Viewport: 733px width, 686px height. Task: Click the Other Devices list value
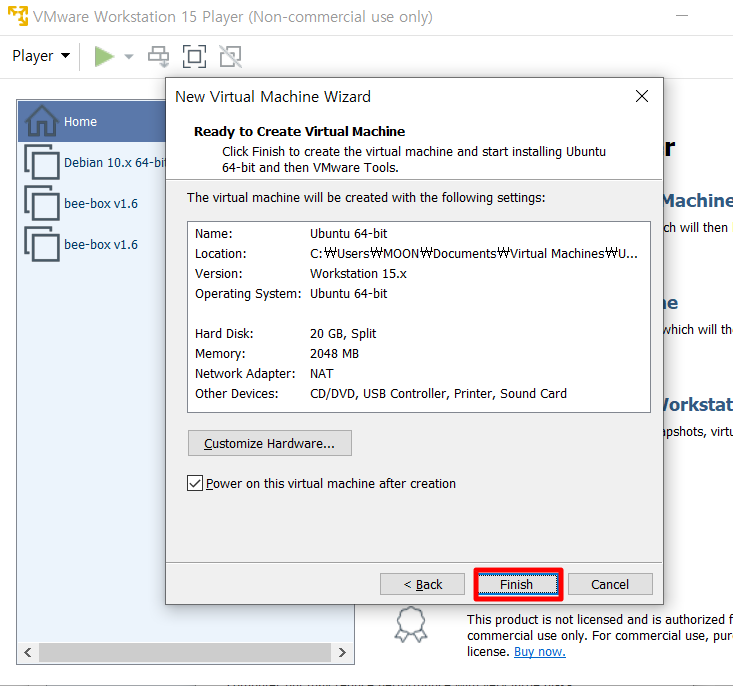coord(438,394)
